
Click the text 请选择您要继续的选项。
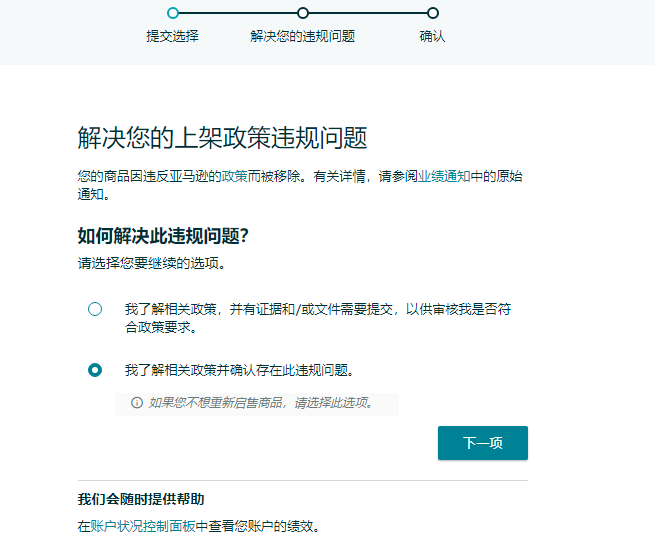click(x=152, y=263)
